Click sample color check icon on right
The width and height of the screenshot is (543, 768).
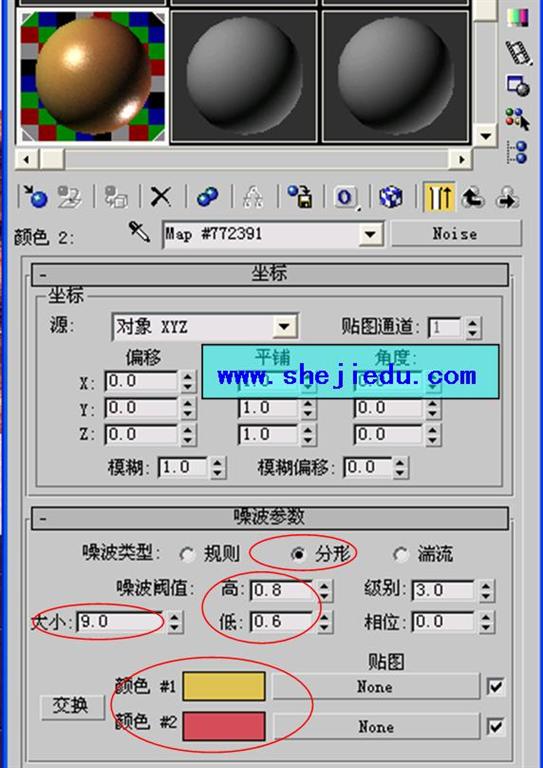point(518,17)
